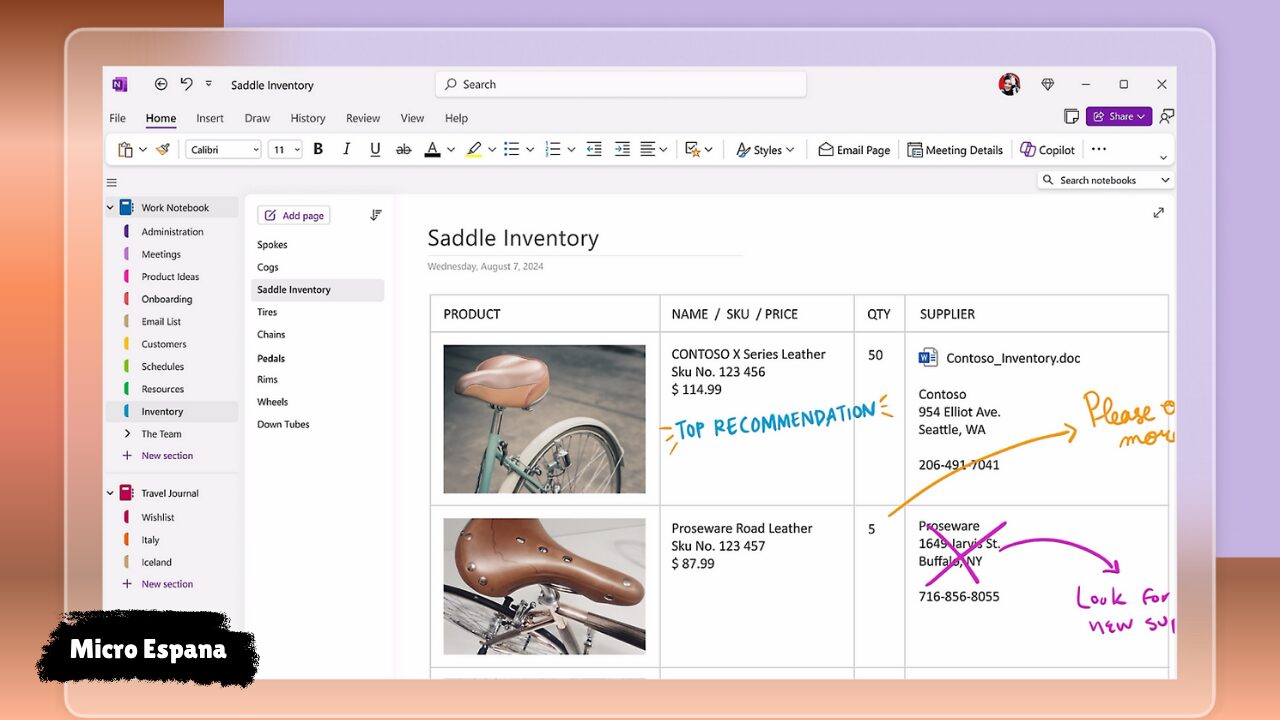This screenshot has width=1280, height=720.
Task: Click the Search box in title bar
Action: click(x=620, y=85)
